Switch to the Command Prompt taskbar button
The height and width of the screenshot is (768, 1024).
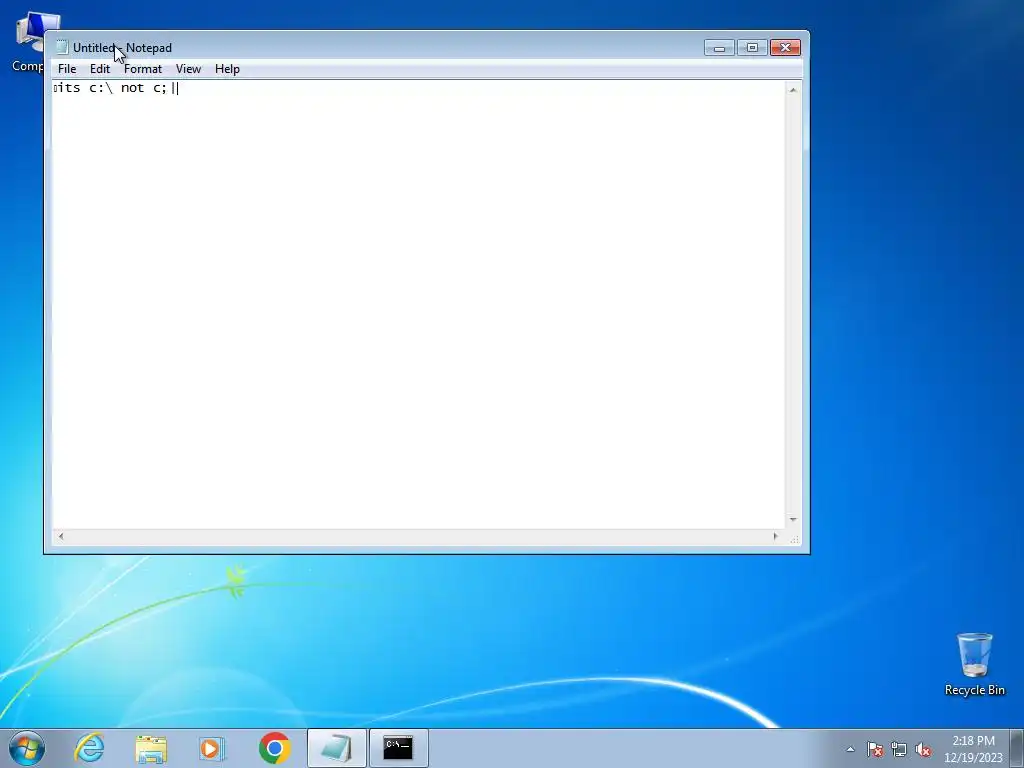[399, 748]
